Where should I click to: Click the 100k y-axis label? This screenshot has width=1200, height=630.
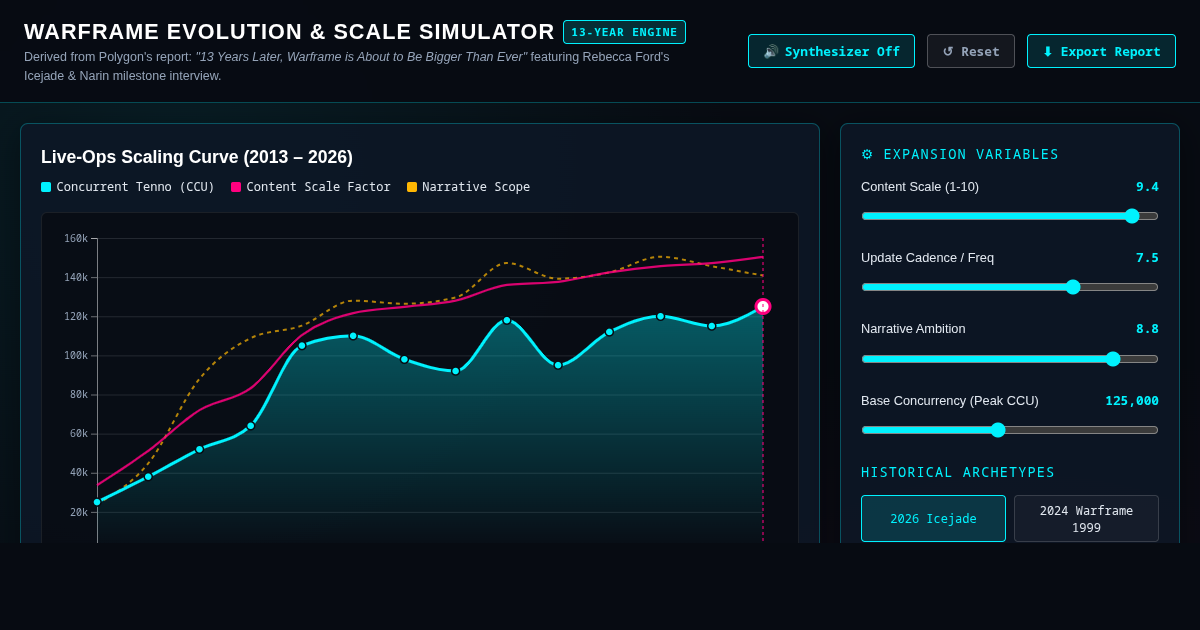click(76, 356)
